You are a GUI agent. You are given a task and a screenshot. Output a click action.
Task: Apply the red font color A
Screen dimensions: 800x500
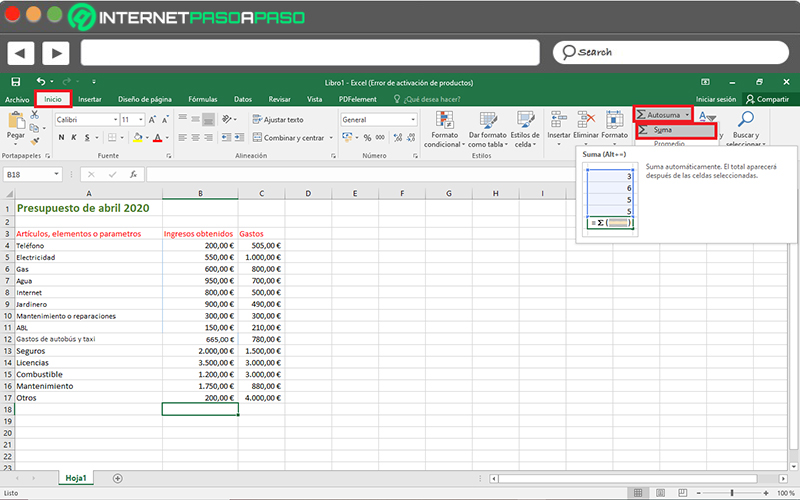click(158, 138)
